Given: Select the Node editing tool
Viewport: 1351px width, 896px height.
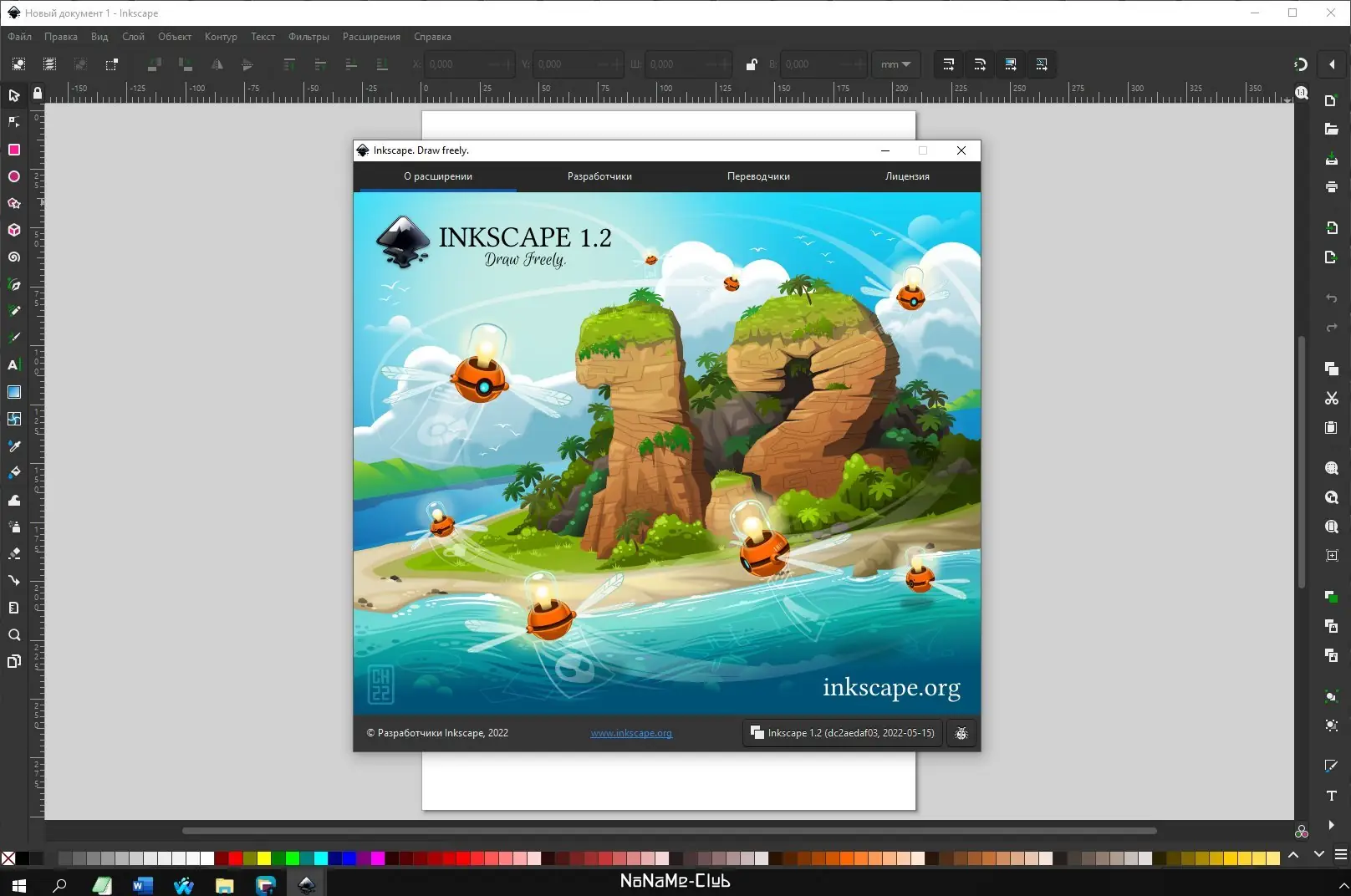Looking at the screenshot, I should click(14, 122).
